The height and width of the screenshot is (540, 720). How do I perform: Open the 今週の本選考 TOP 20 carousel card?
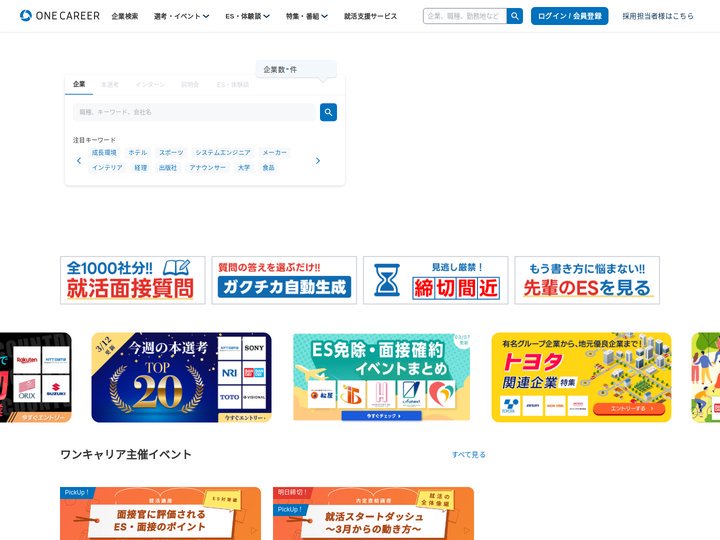point(181,377)
